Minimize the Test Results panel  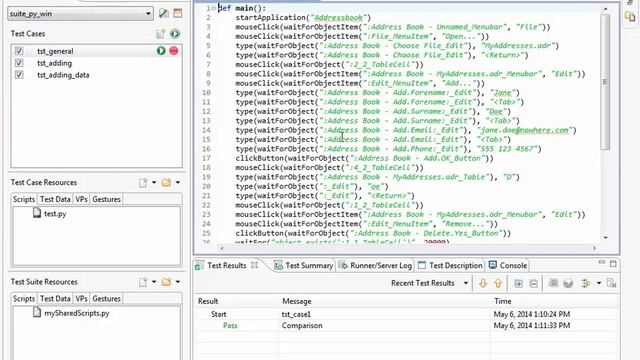(602, 263)
